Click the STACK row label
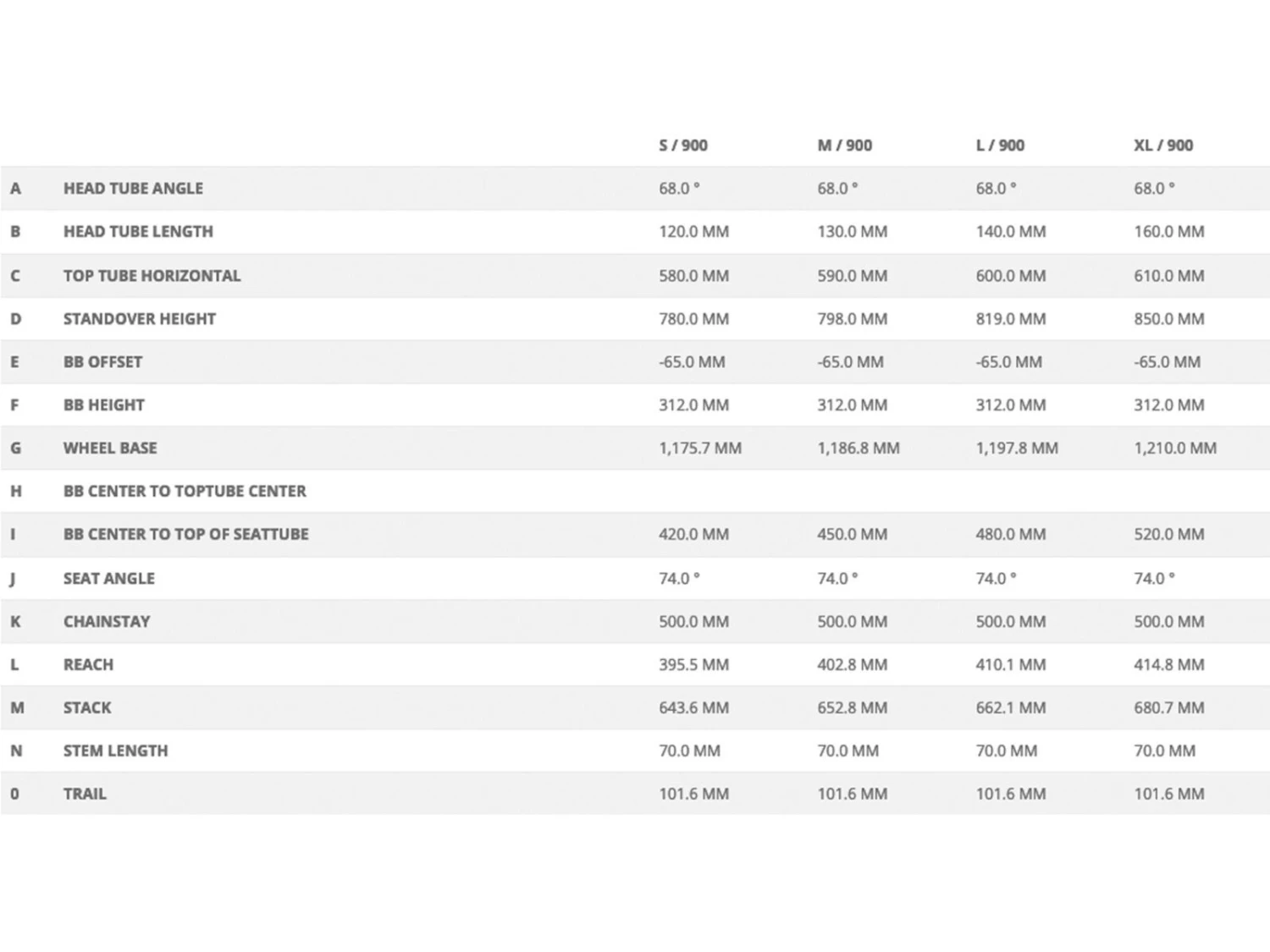 click(x=87, y=708)
